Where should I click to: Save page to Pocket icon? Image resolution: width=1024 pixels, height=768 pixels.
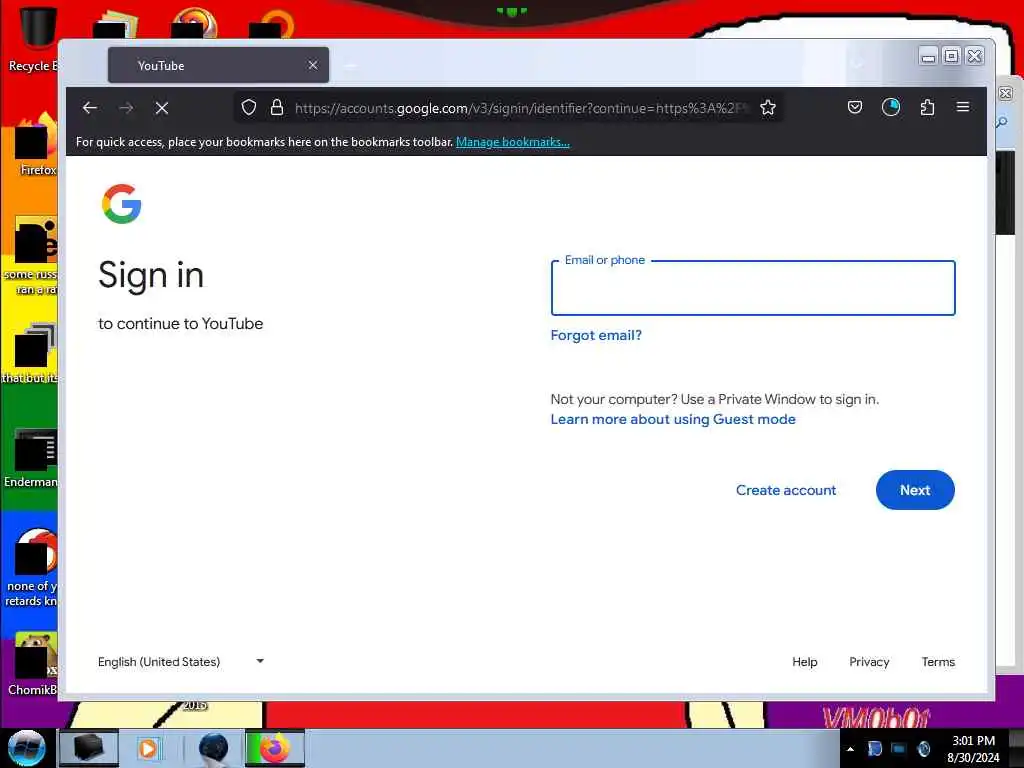855,107
